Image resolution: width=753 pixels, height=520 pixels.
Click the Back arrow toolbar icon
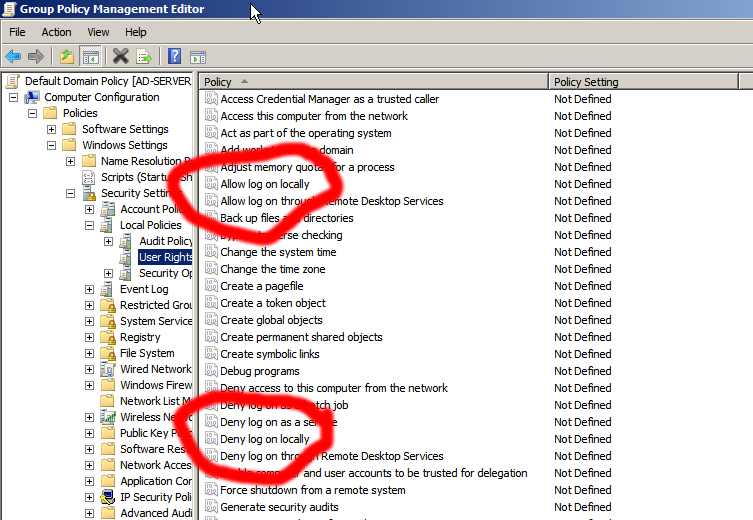(13, 57)
